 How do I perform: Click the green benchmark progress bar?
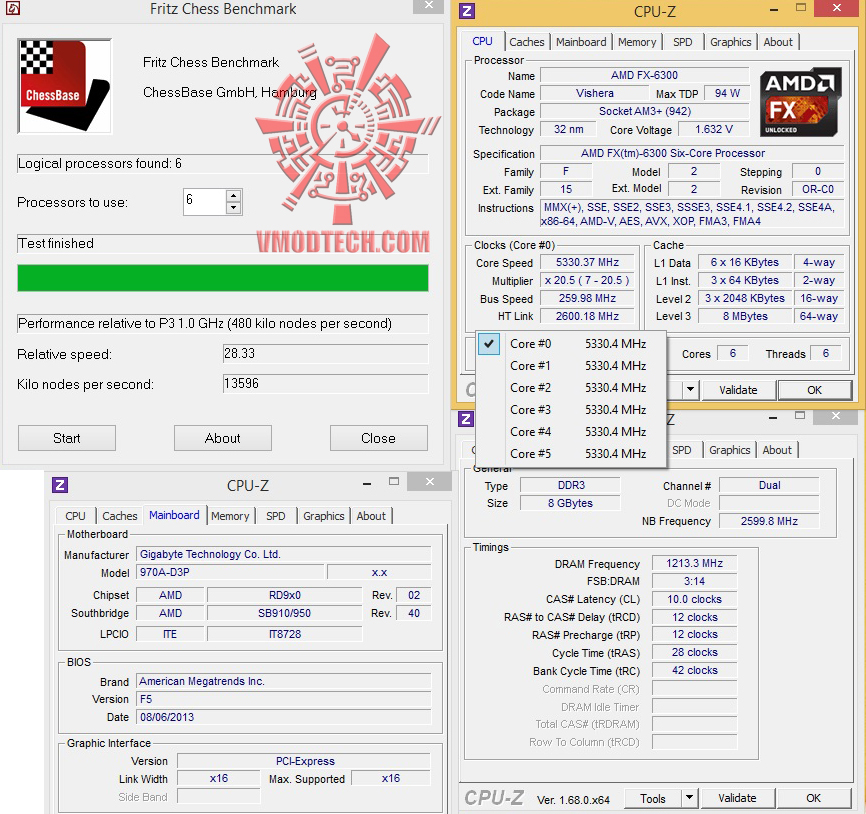(223, 278)
